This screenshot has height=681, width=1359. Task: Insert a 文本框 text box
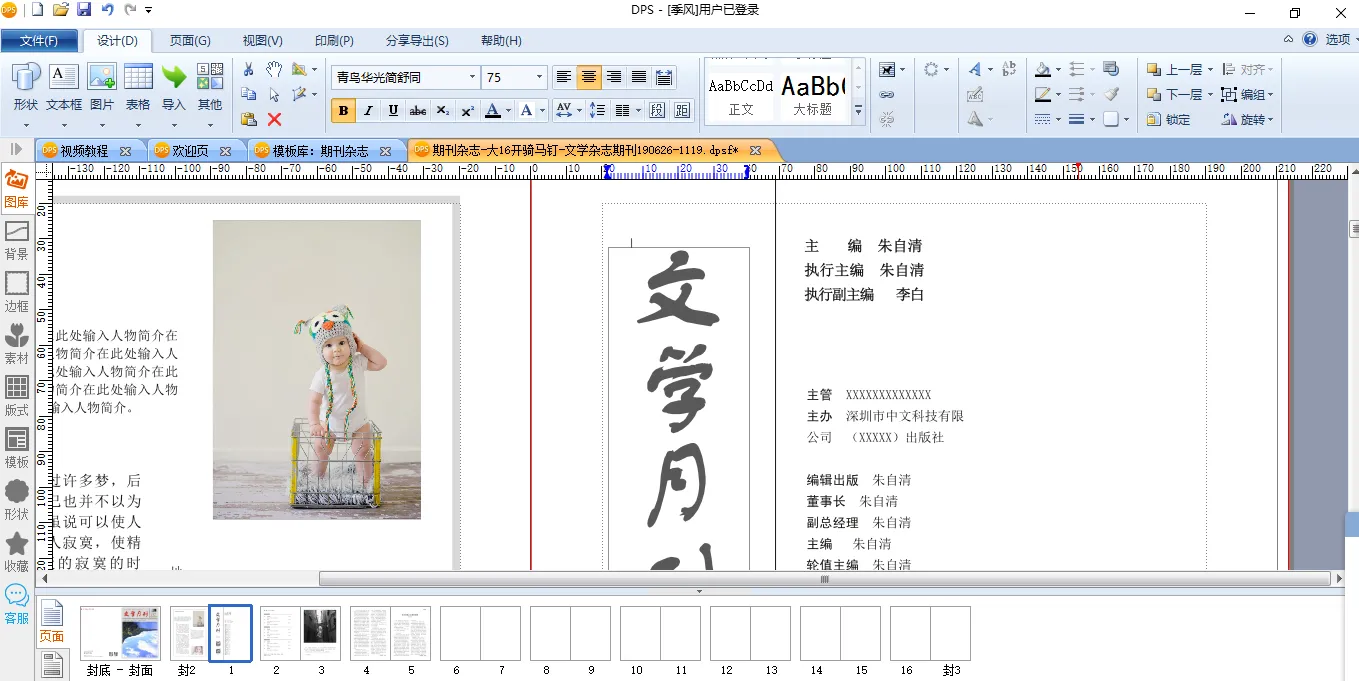click(x=63, y=87)
